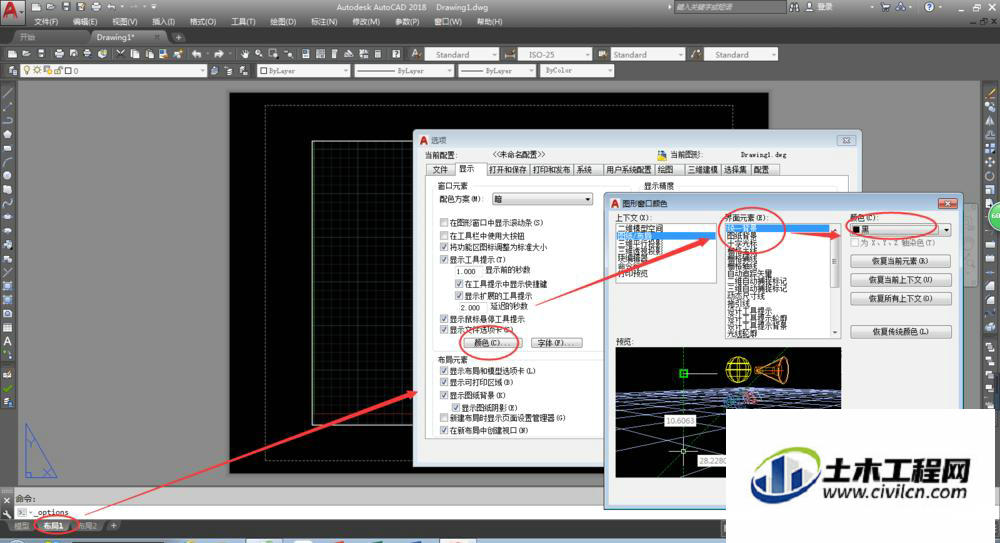Toggle 在工具栏中使用大按钮 checkbox

(x=444, y=235)
